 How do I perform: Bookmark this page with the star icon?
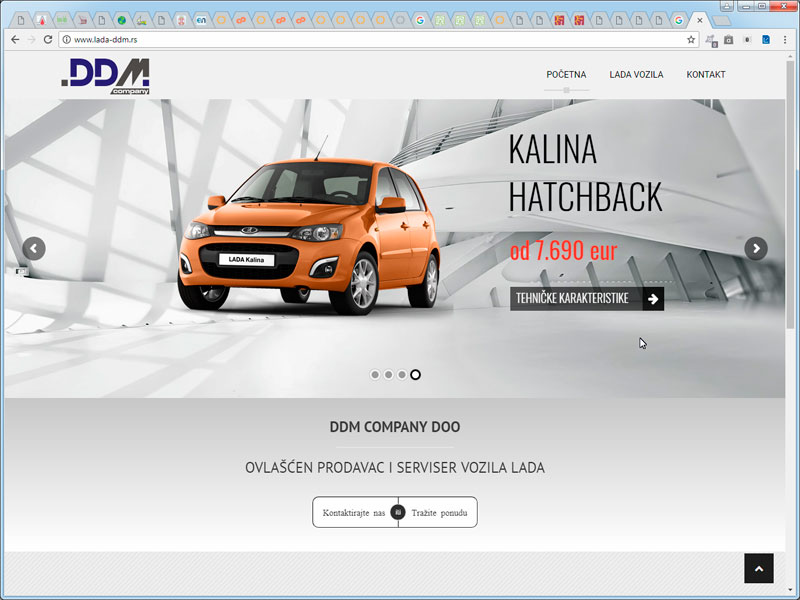(x=690, y=39)
